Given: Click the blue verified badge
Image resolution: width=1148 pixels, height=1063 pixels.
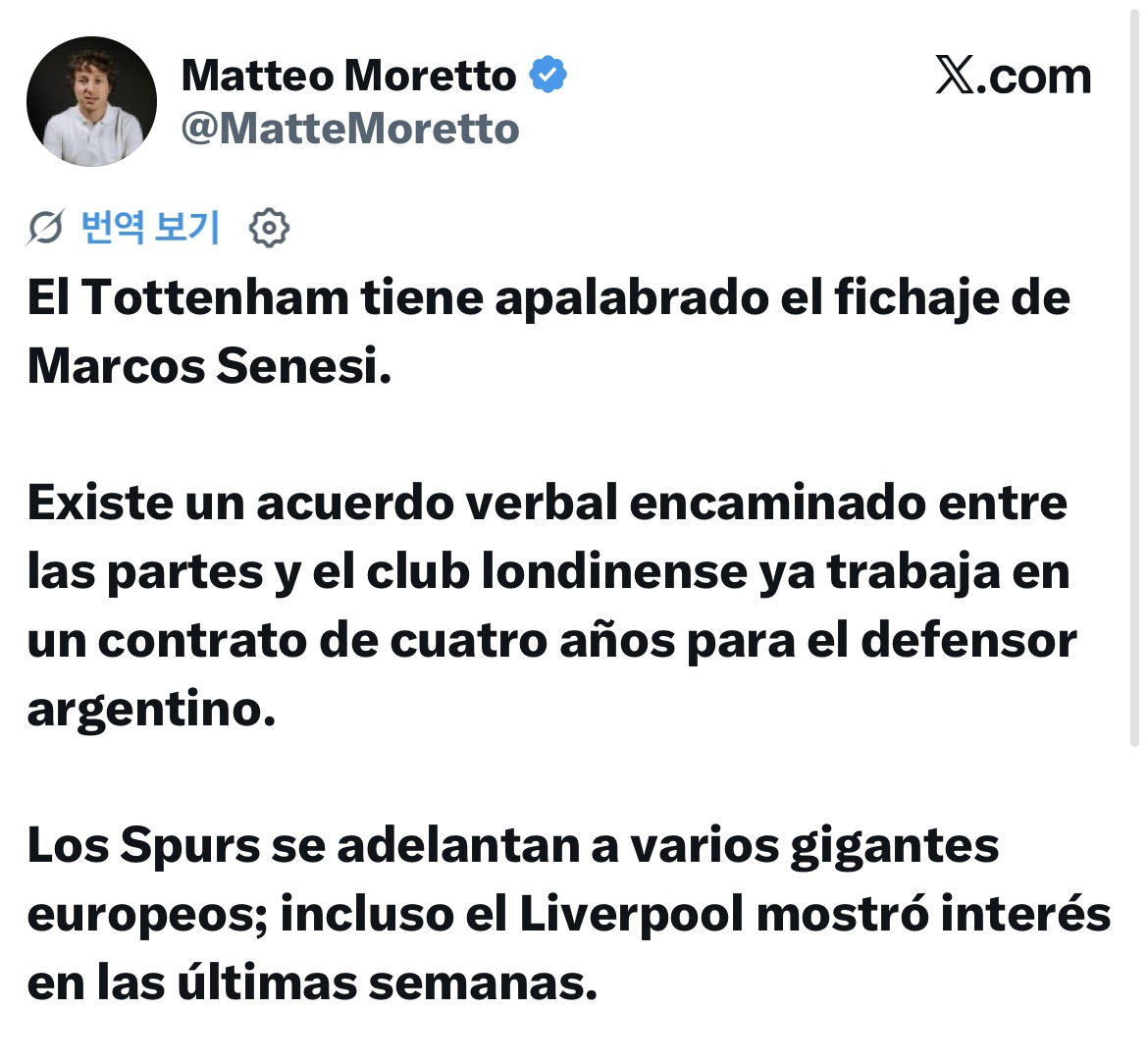Looking at the screenshot, I should point(548,74).
